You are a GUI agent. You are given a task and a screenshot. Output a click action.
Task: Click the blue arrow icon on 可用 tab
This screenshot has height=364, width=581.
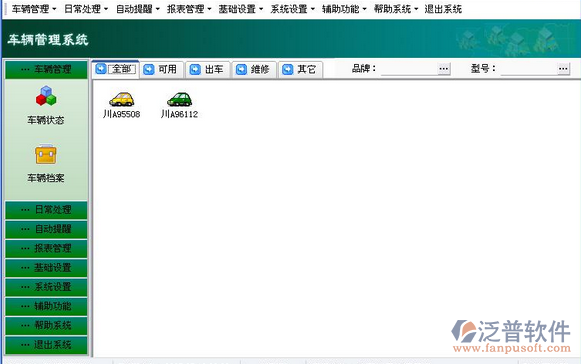[149, 69]
